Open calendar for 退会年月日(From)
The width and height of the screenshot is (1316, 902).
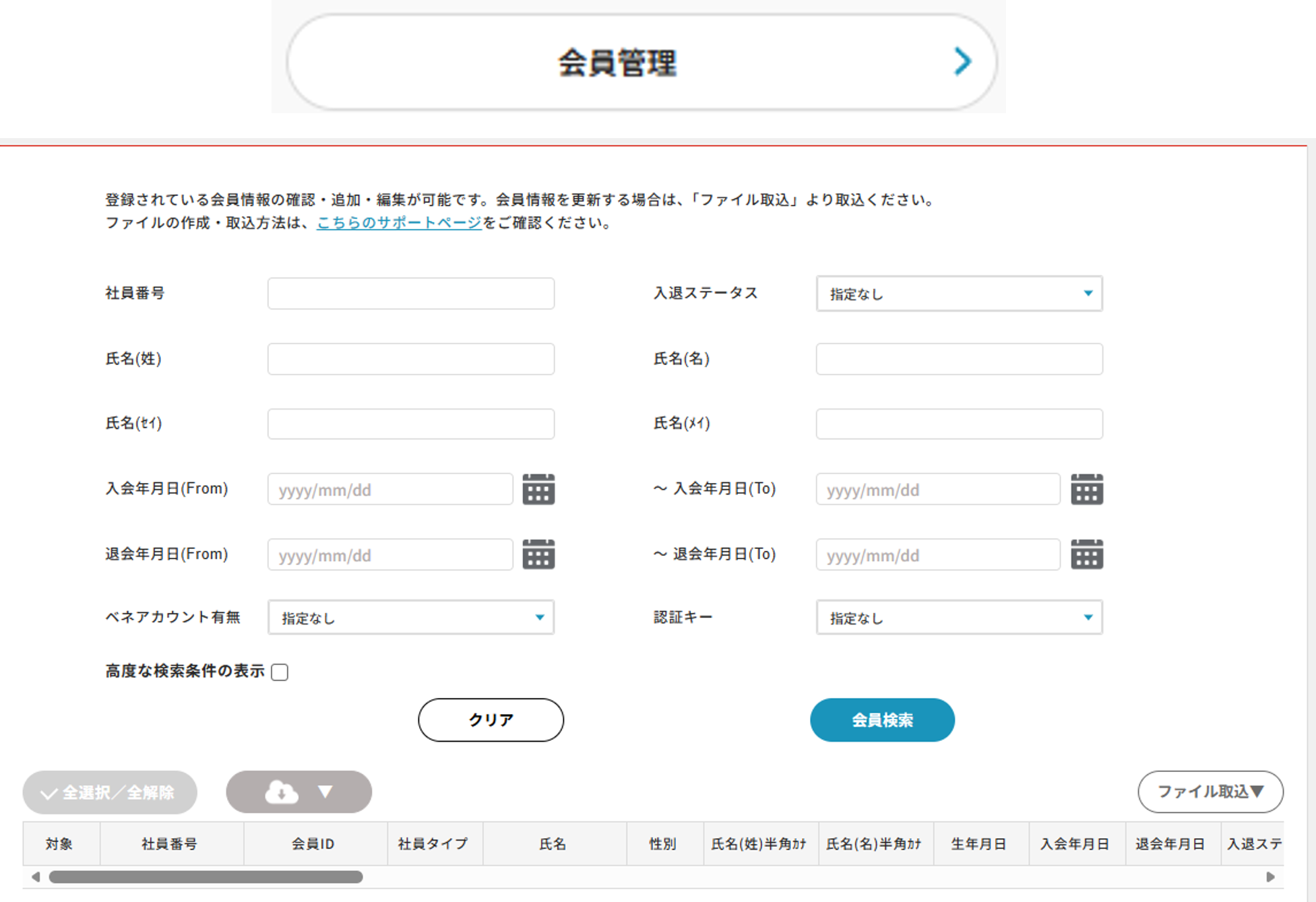[x=538, y=554]
